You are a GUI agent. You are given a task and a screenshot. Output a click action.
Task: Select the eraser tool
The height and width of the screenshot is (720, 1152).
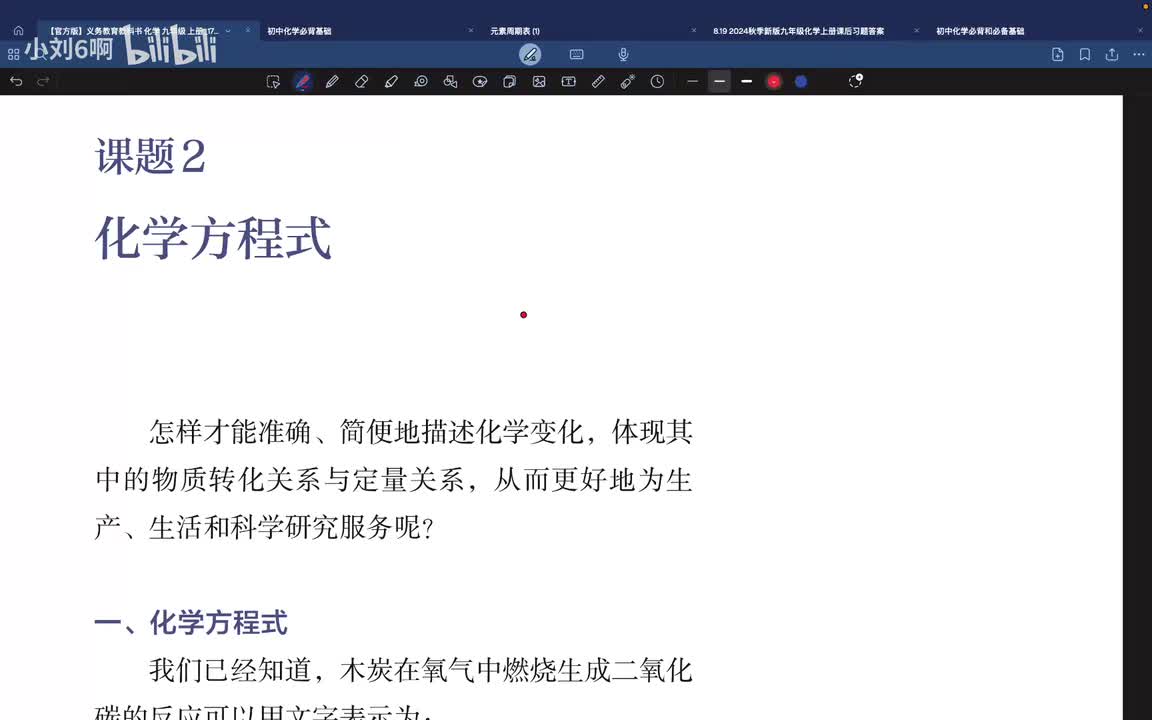point(361,82)
